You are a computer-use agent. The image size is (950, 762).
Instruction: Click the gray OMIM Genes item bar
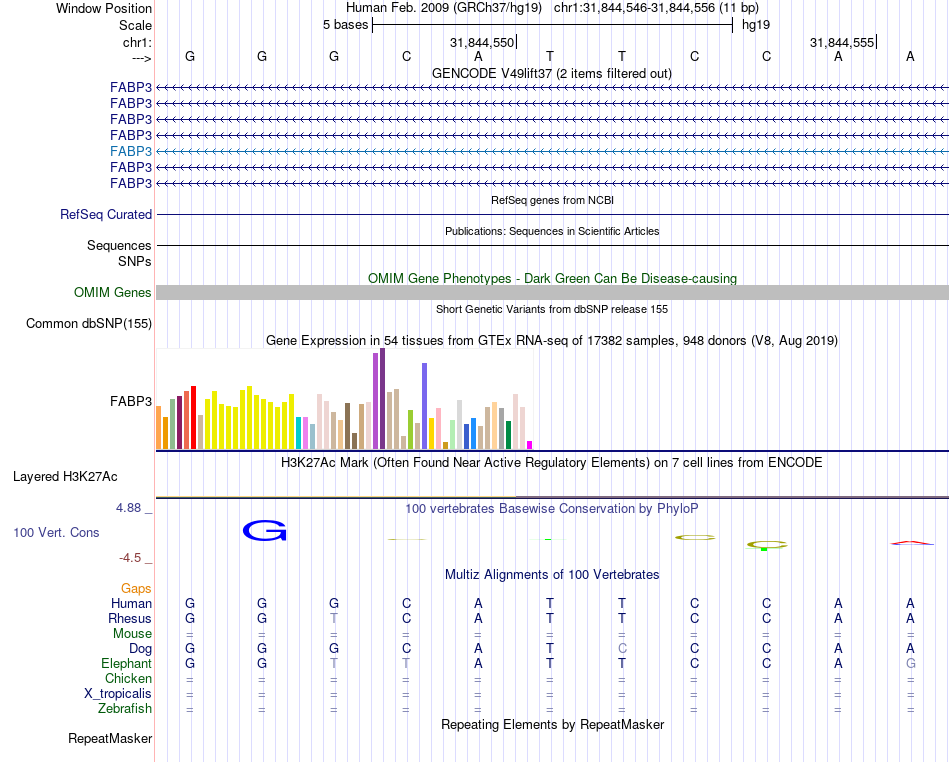(553, 293)
